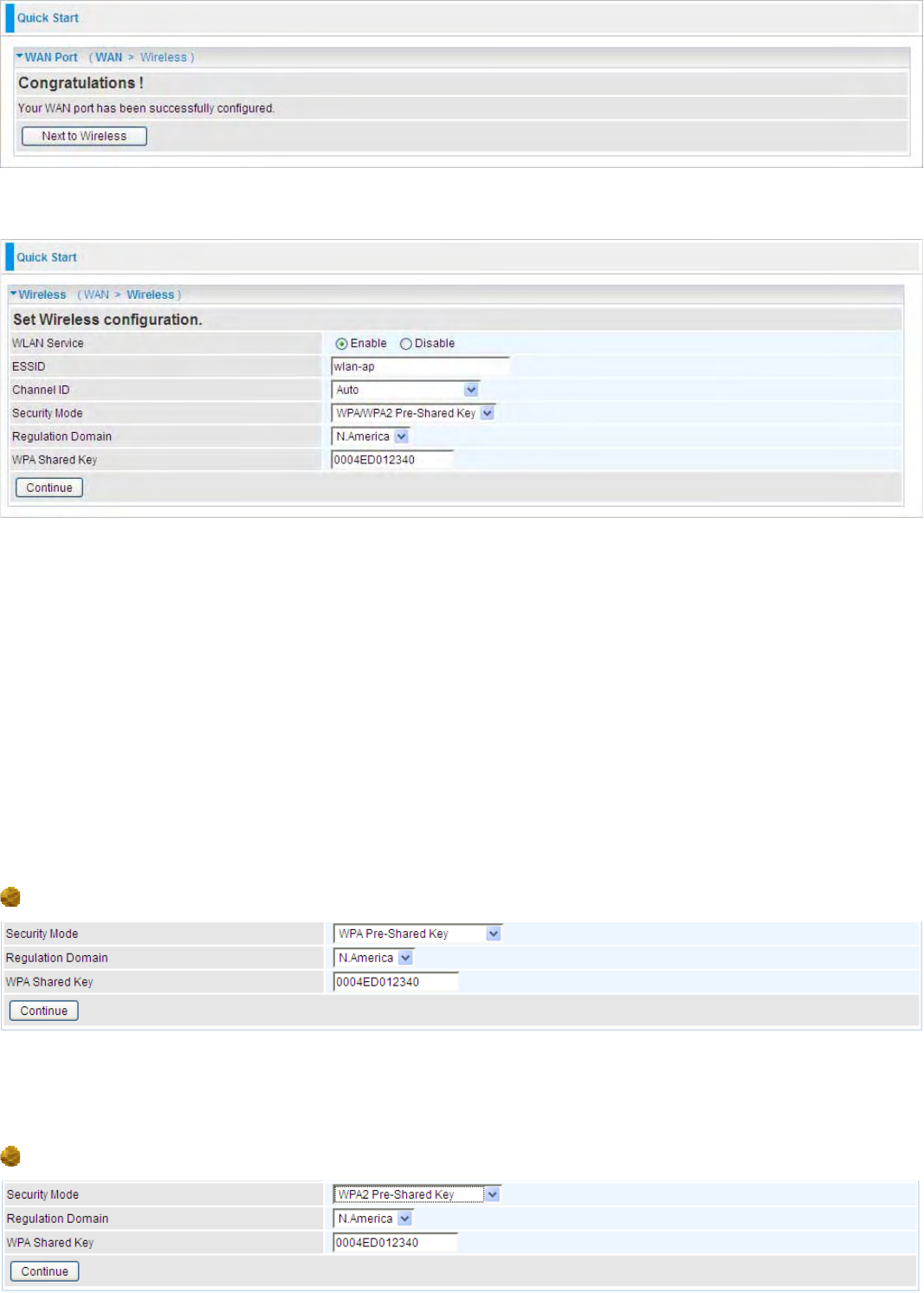Select Enable for WLAN Service

pyautogui.click(x=341, y=344)
